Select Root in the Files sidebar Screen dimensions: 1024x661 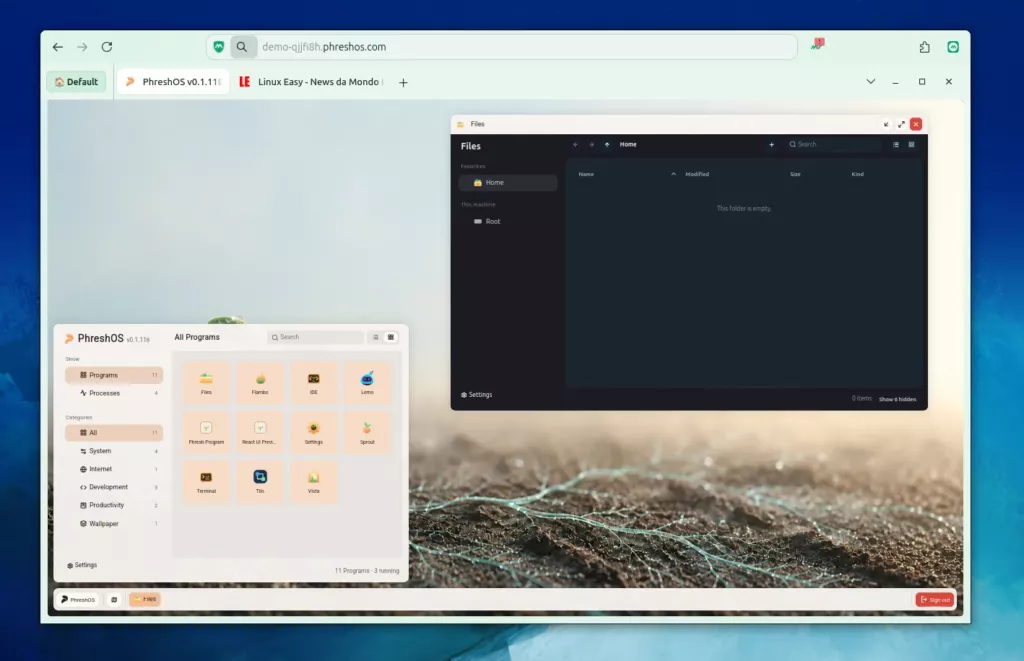click(x=508, y=221)
